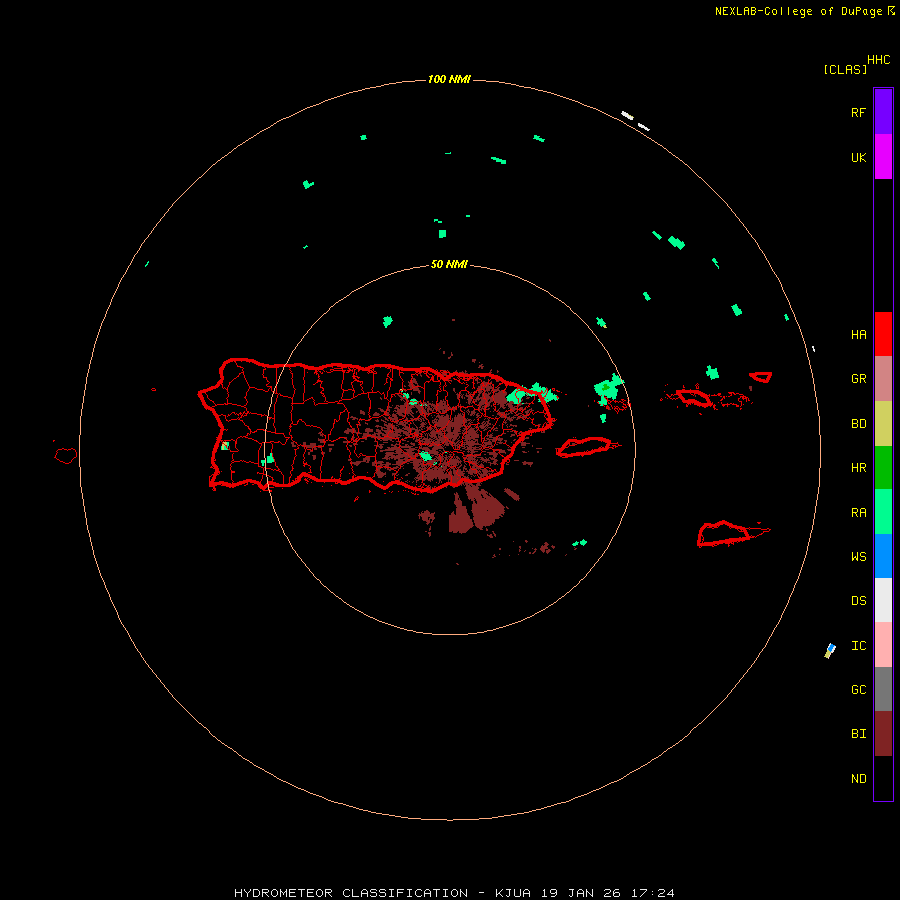Click the HHC product label
This screenshot has width=900, height=900.
(878, 60)
